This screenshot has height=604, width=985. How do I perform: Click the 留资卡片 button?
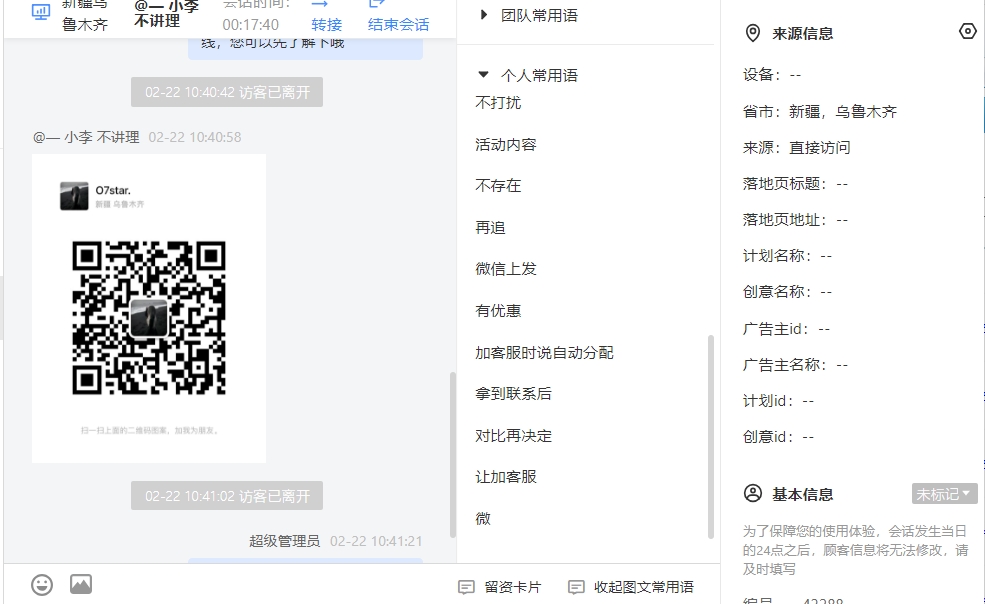coord(499,587)
